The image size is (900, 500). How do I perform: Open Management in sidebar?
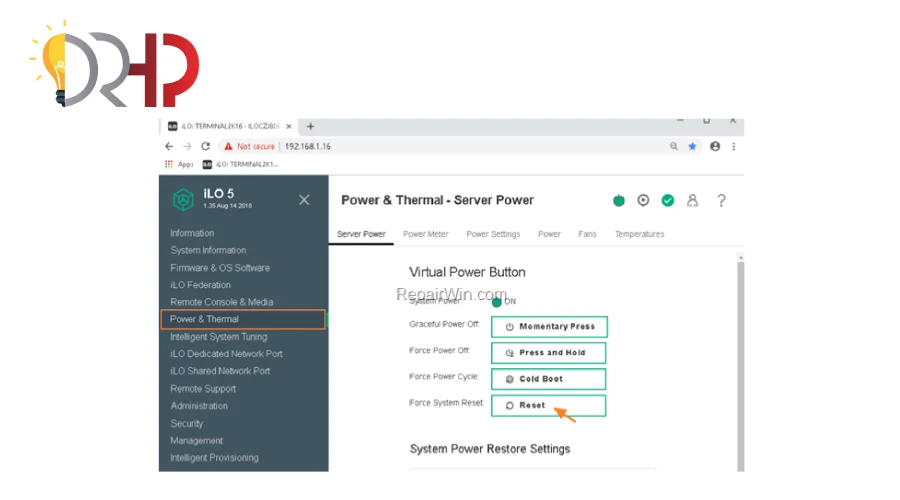[x=196, y=440]
